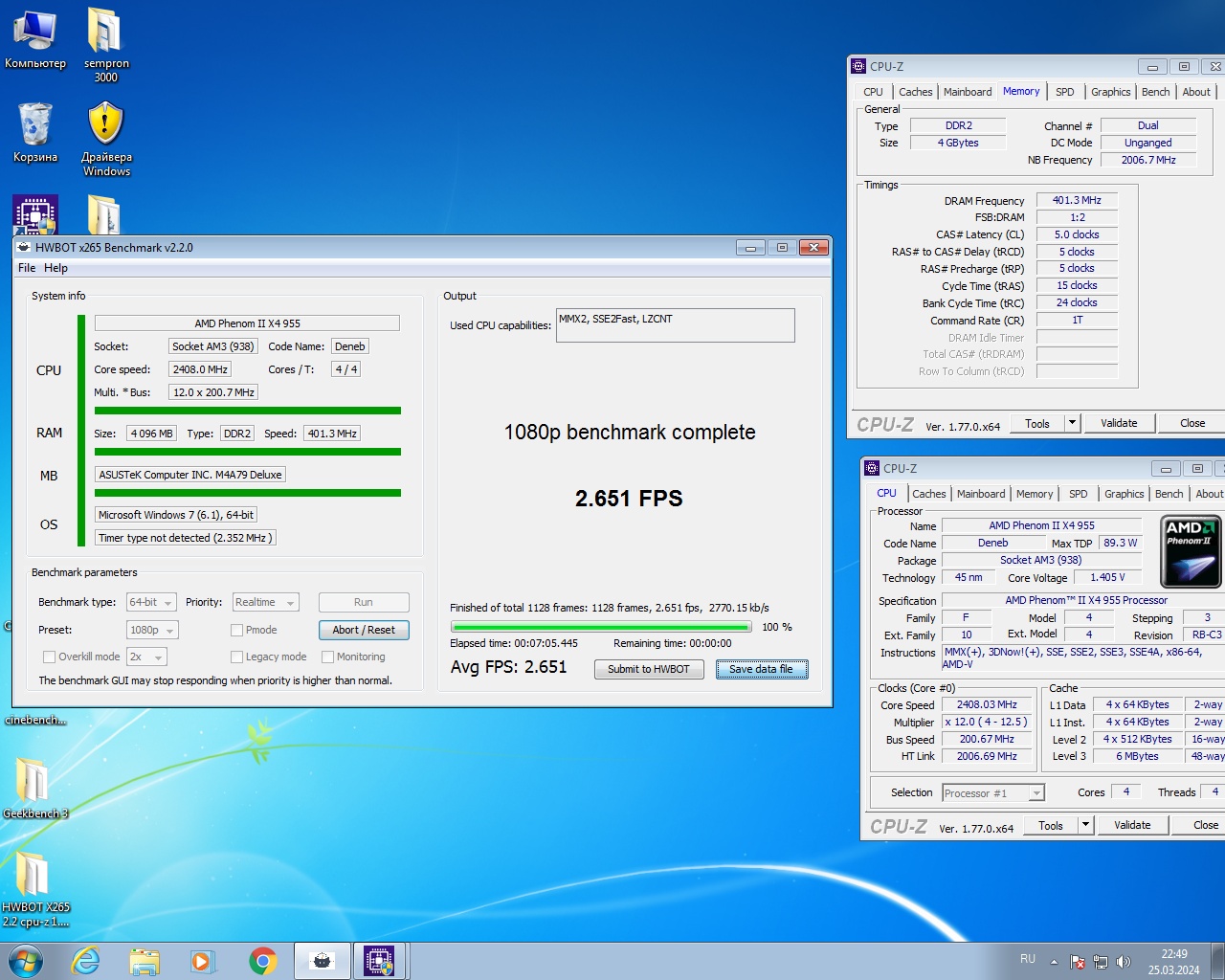1225x980 pixels.
Task: Click the upper CPU-Z window title icon
Action: click(858, 66)
